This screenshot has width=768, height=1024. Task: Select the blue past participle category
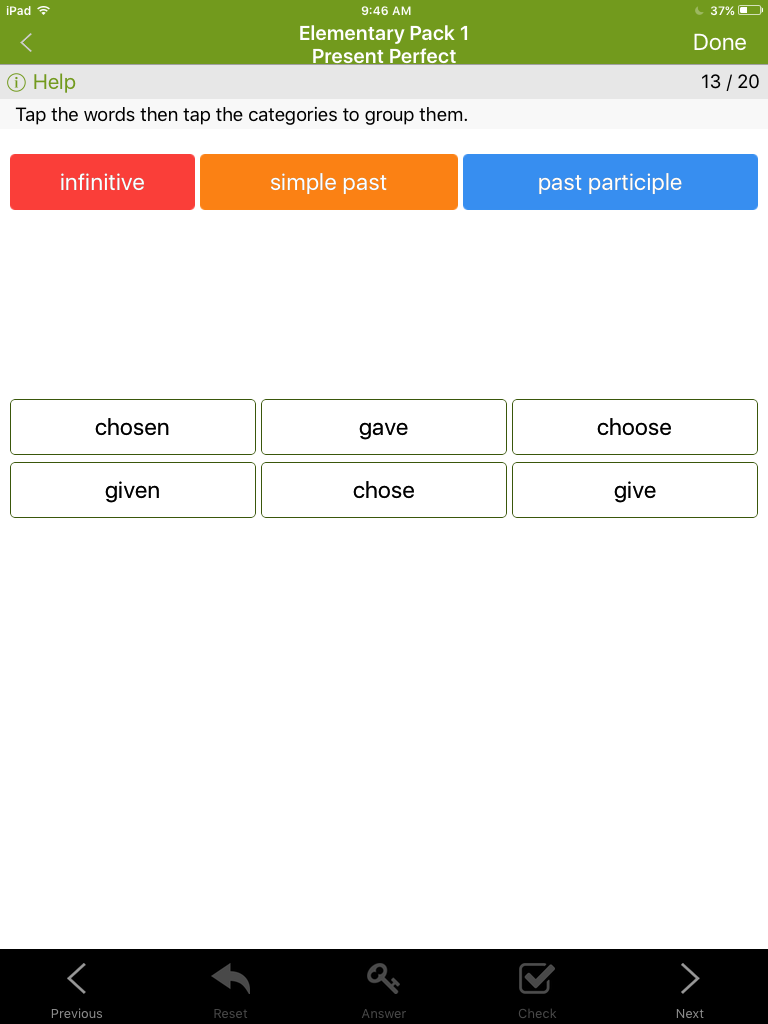610,182
